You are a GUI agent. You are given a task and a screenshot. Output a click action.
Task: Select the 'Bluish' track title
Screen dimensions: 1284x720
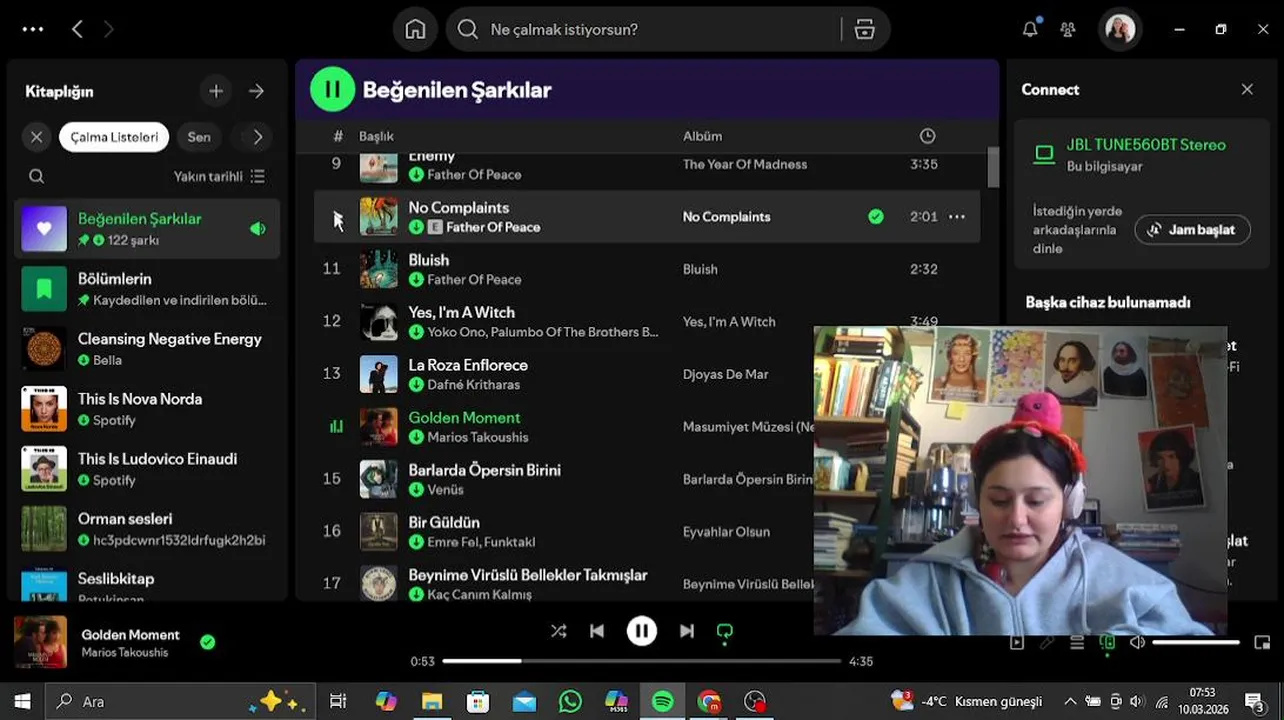click(429, 260)
